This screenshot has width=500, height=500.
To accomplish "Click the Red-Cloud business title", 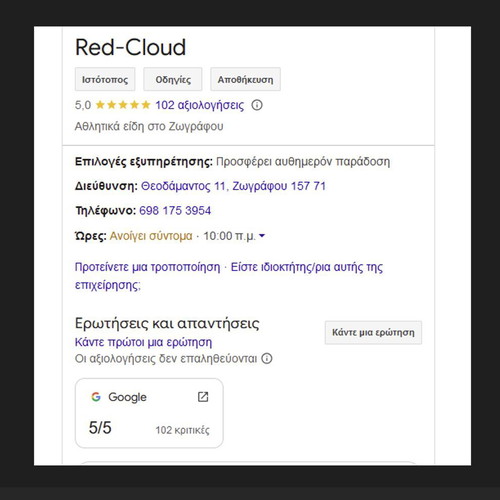I will (130, 47).
